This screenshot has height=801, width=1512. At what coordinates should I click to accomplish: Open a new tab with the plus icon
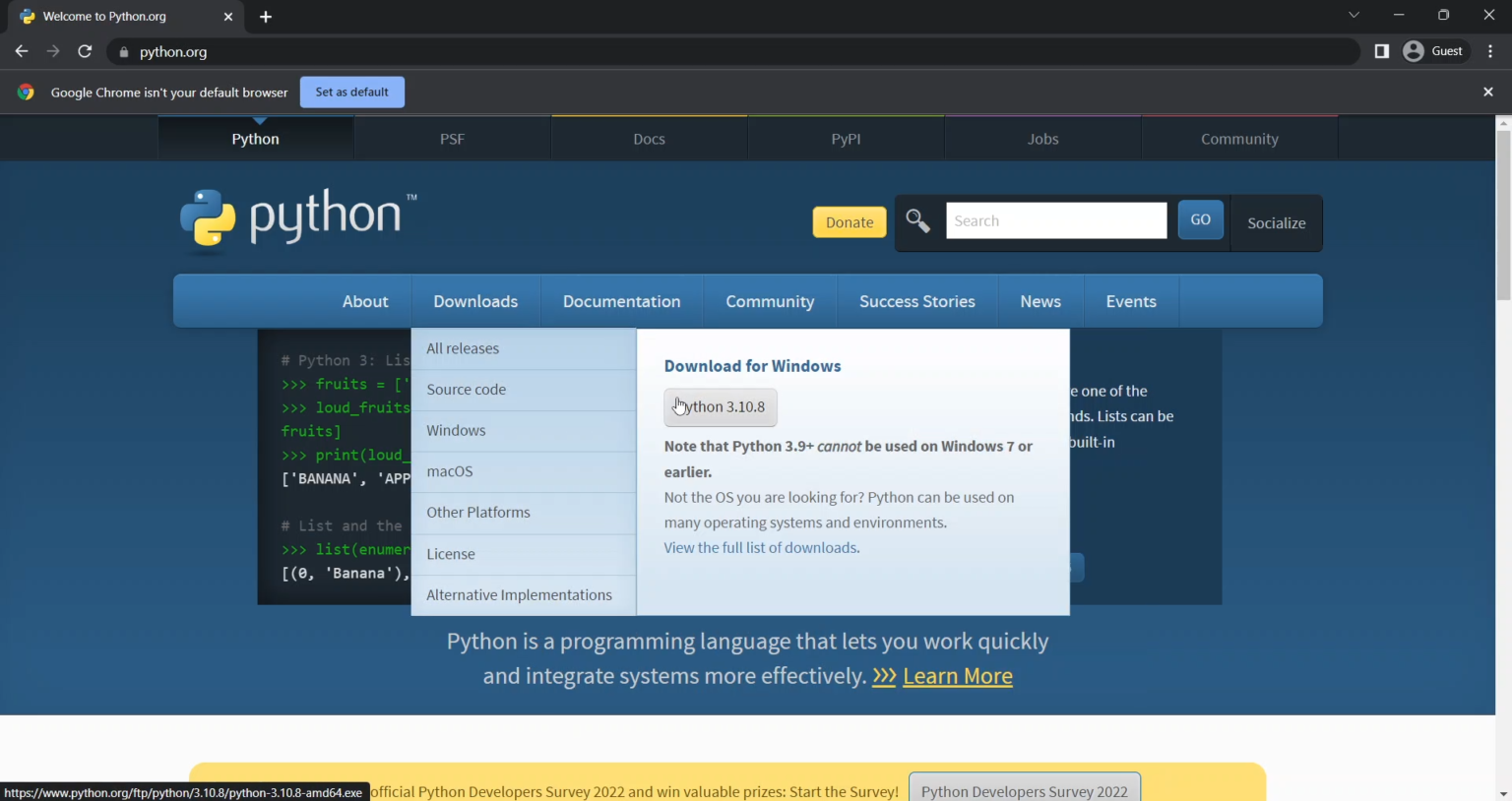point(266,16)
